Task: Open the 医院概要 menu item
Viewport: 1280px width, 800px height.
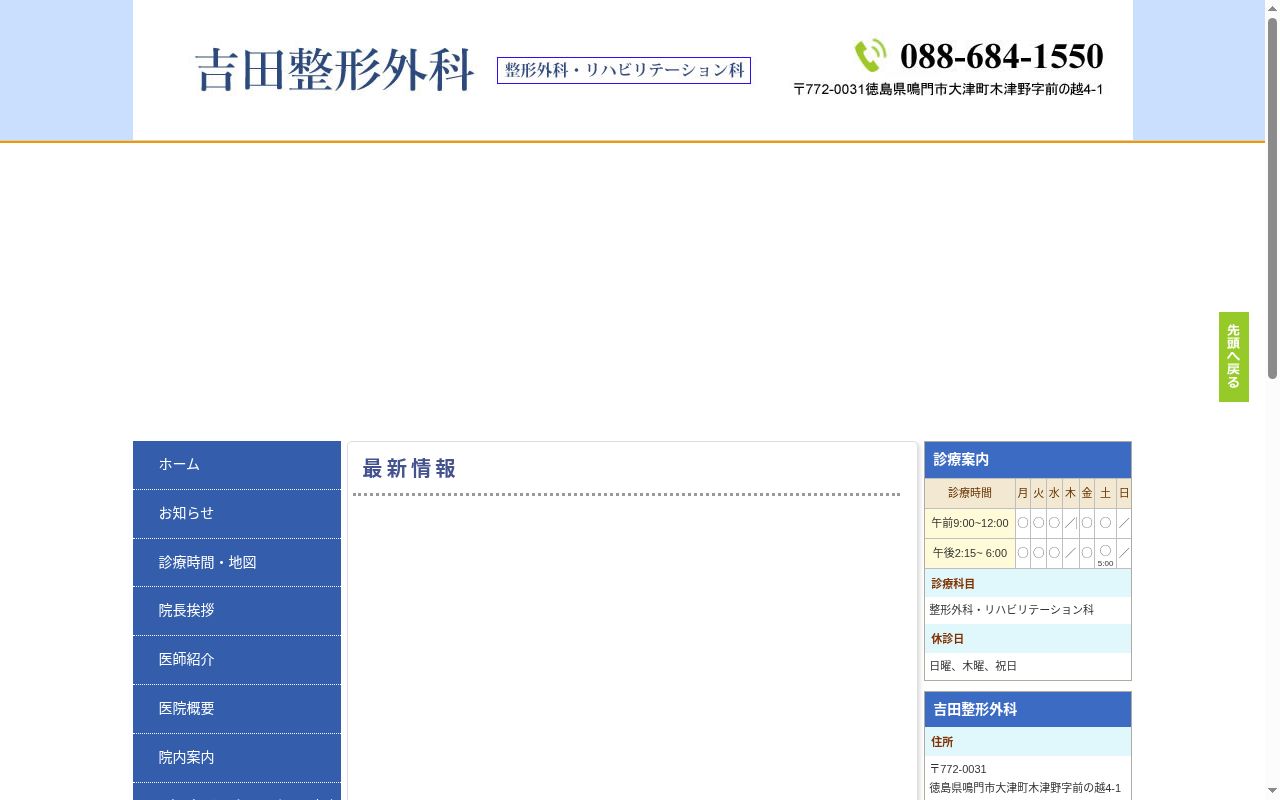Action: click(x=237, y=709)
